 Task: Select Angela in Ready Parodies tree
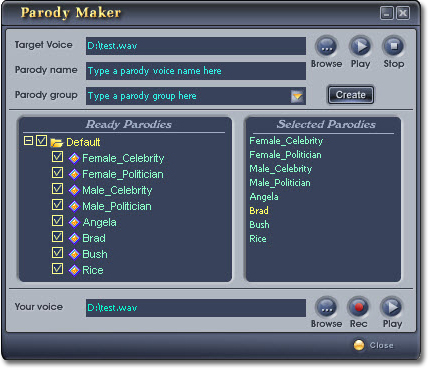click(x=100, y=223)
